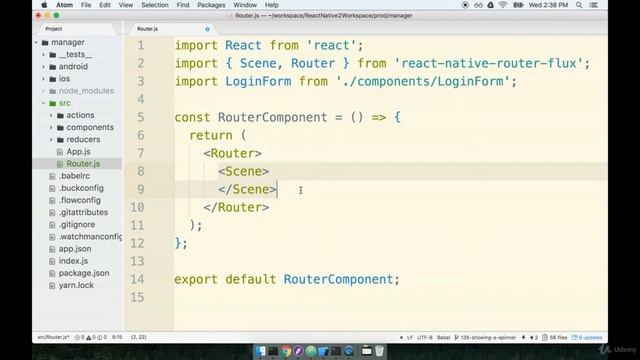Click the modified dot on Router.js tab
640x360 pixels.
click(x=207, y=29)
